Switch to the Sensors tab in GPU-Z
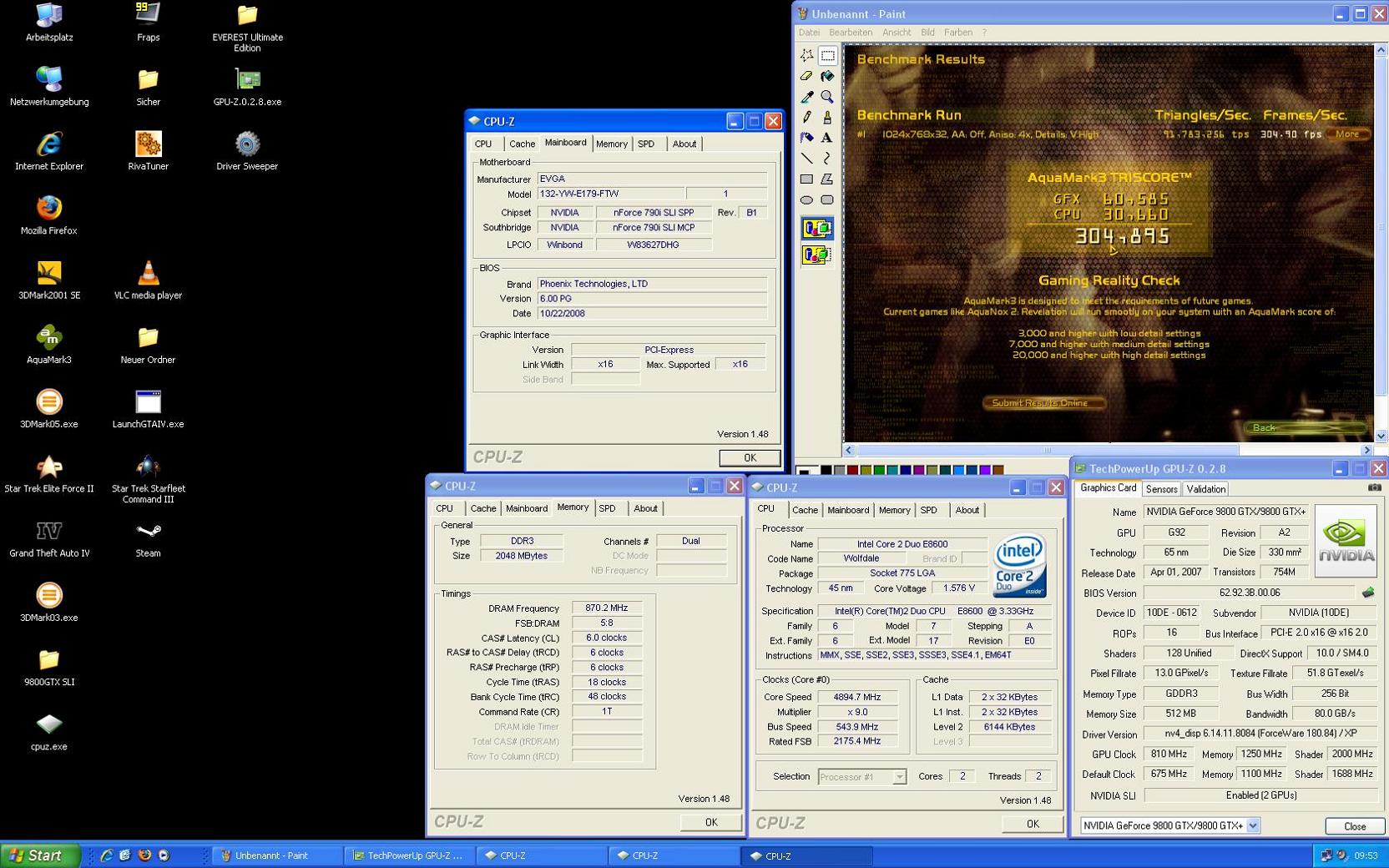Viewport: 1389px width, 868px height. 1161,489
